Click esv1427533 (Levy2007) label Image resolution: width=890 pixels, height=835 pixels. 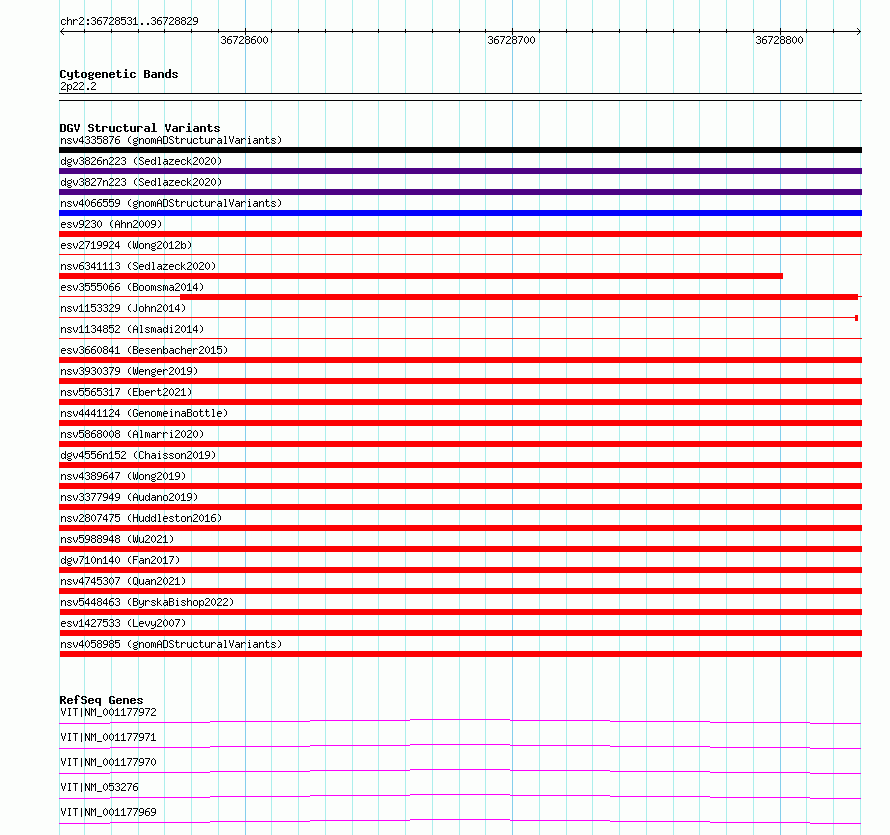coord(123,623)
